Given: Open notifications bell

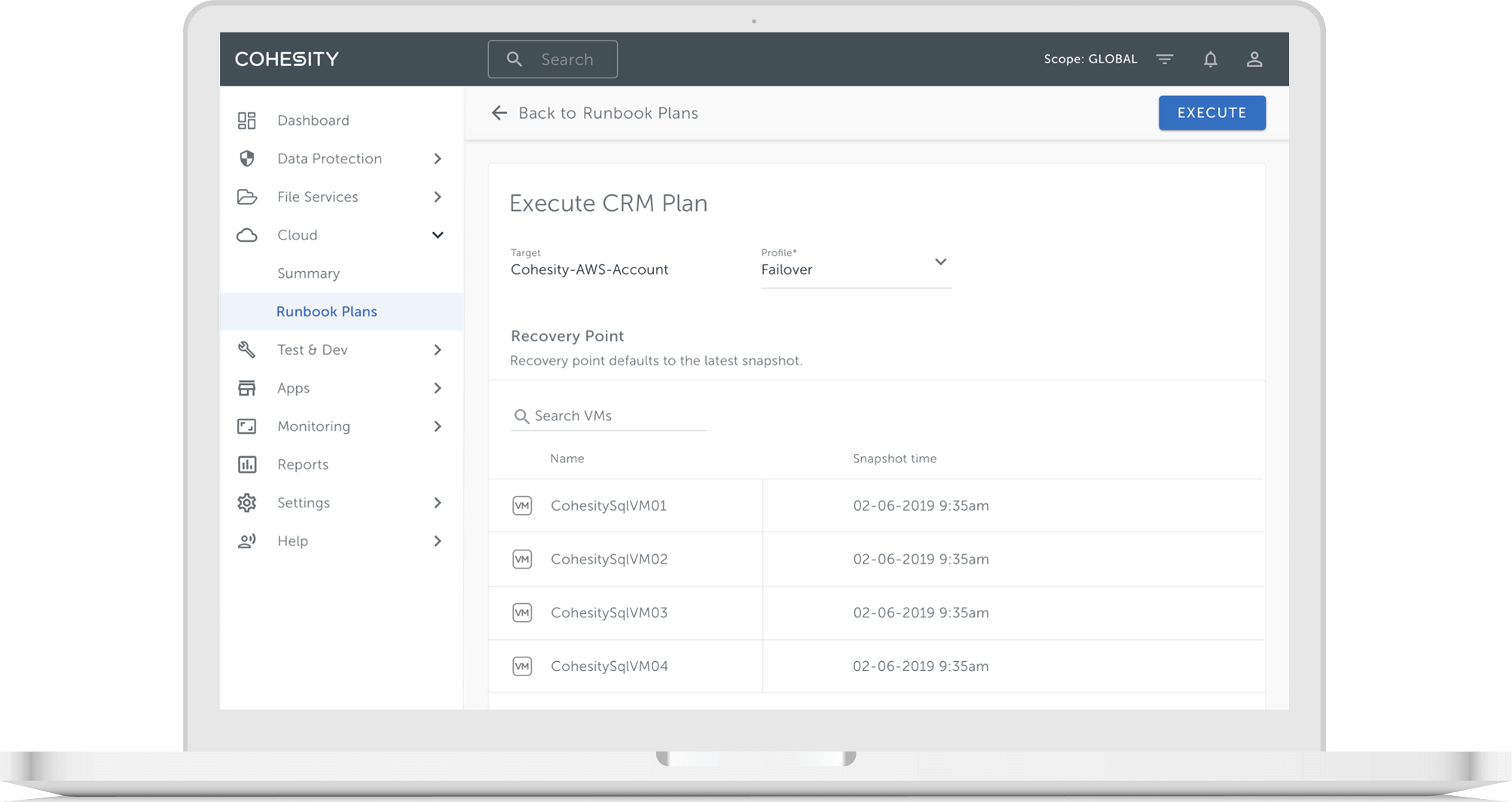Looking at the screenshot, I should pos(1210,59).
